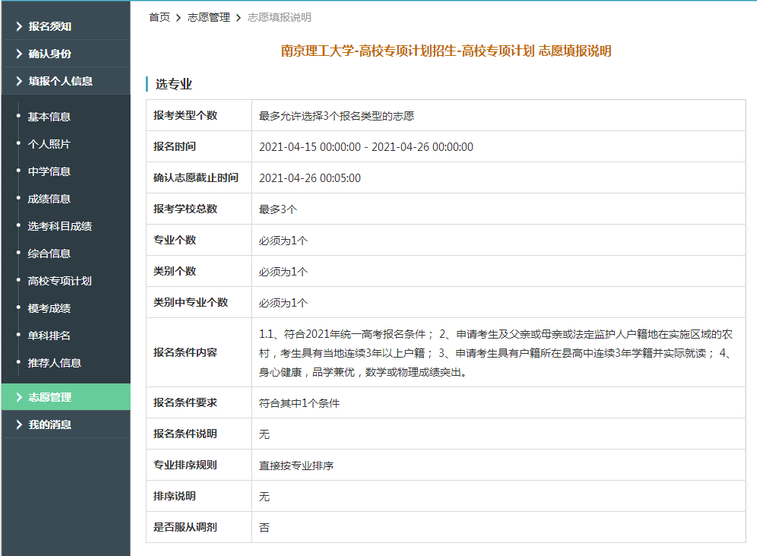This screenshot has width=757, height=556.
Task: Click the 专业个数 label cell
Action: click(x=199, y=240)
